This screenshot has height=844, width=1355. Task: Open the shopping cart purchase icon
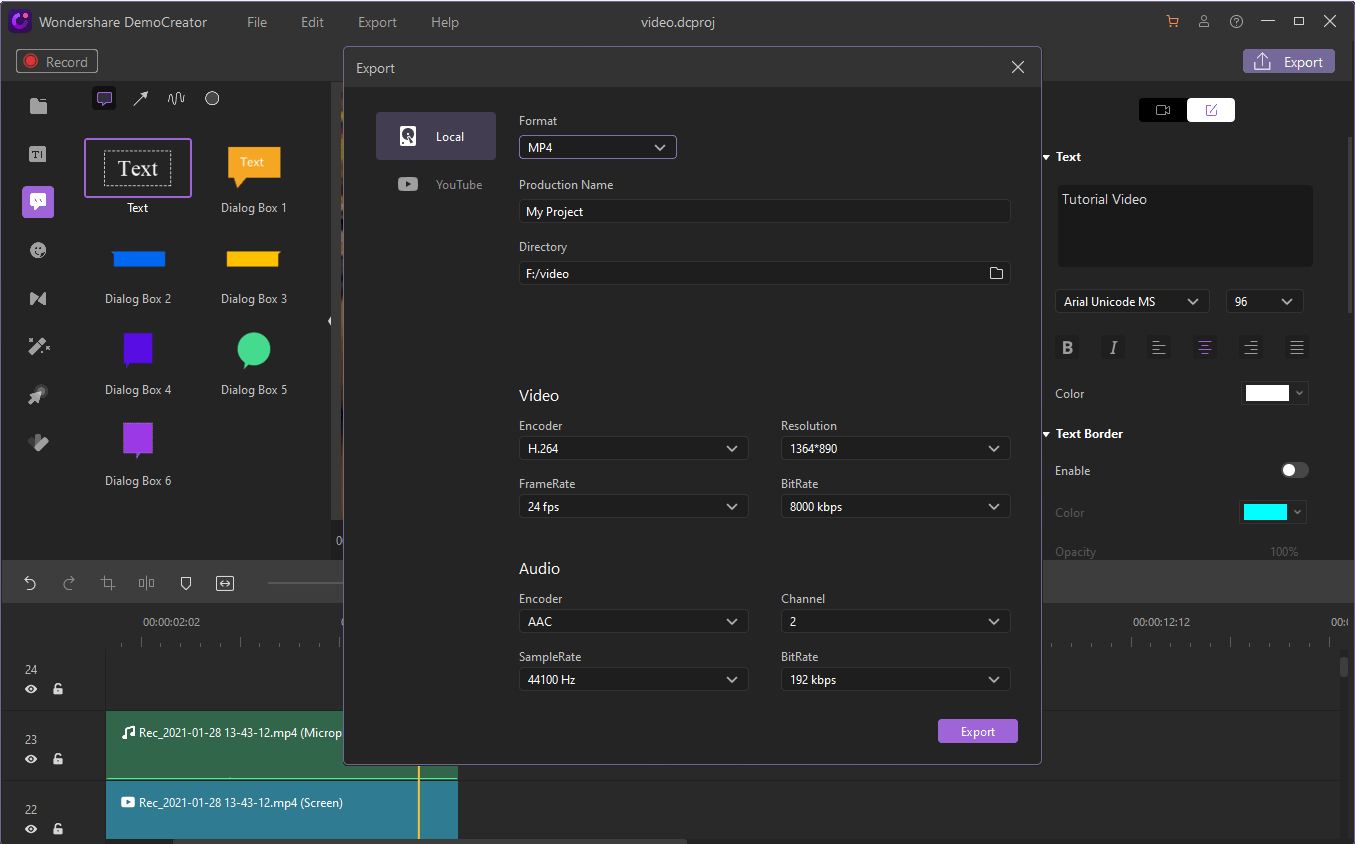(x=1173, y=21)
